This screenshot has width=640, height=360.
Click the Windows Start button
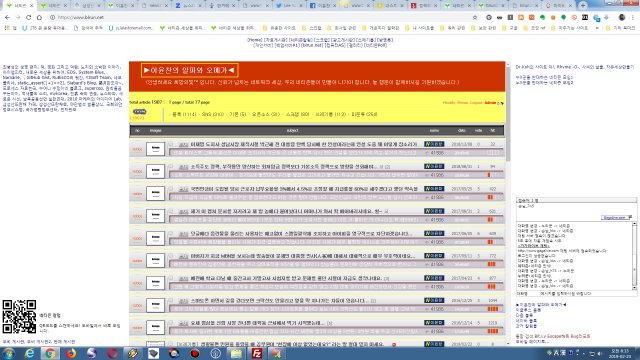click(8, 353)
